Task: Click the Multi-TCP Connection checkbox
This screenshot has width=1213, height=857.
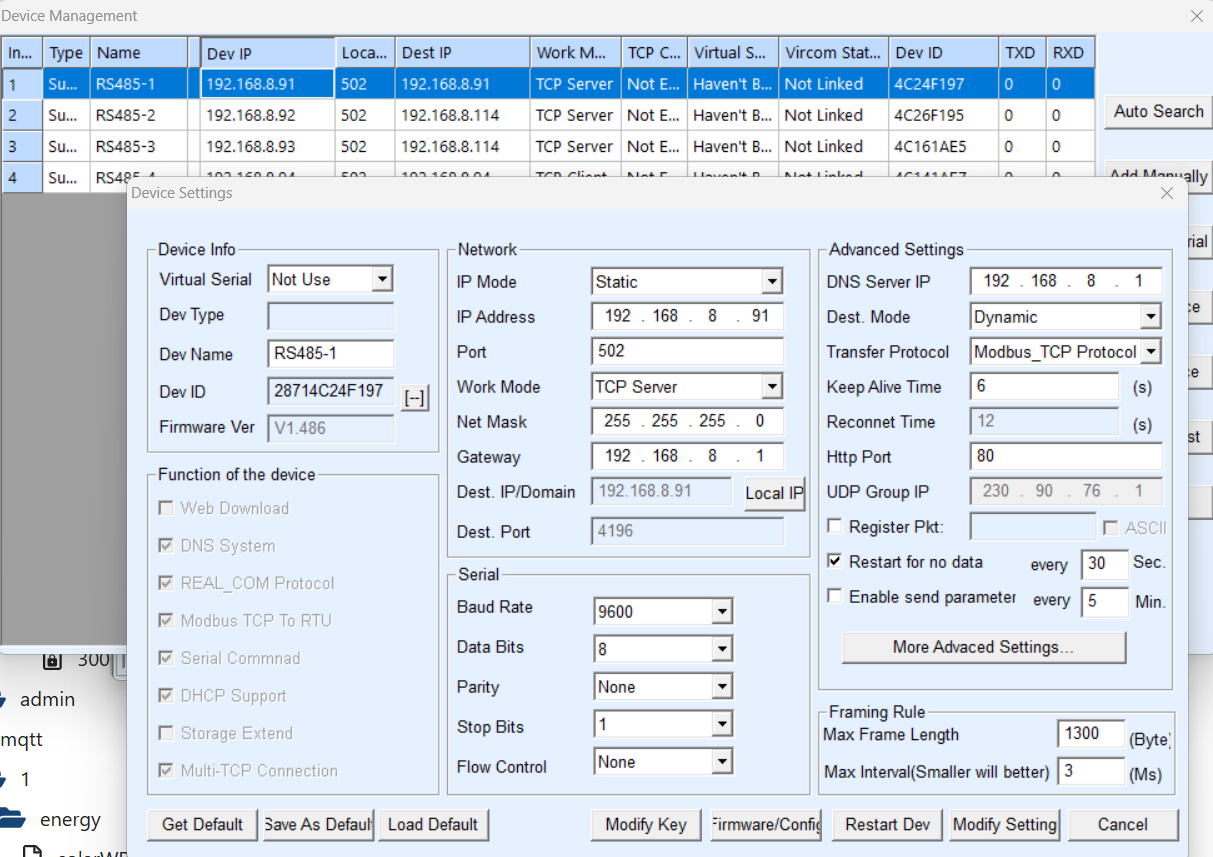Action: (166, 771)
